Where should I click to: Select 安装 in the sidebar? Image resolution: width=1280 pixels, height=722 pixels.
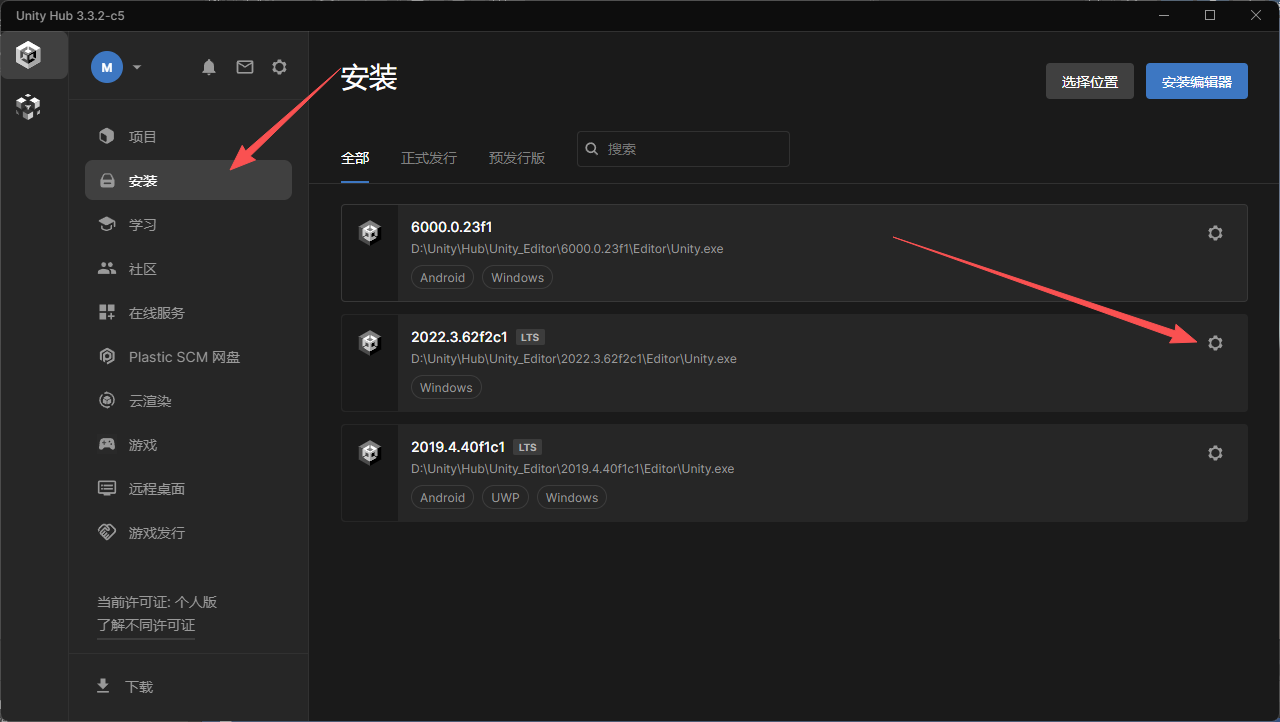tap(188, 180)
